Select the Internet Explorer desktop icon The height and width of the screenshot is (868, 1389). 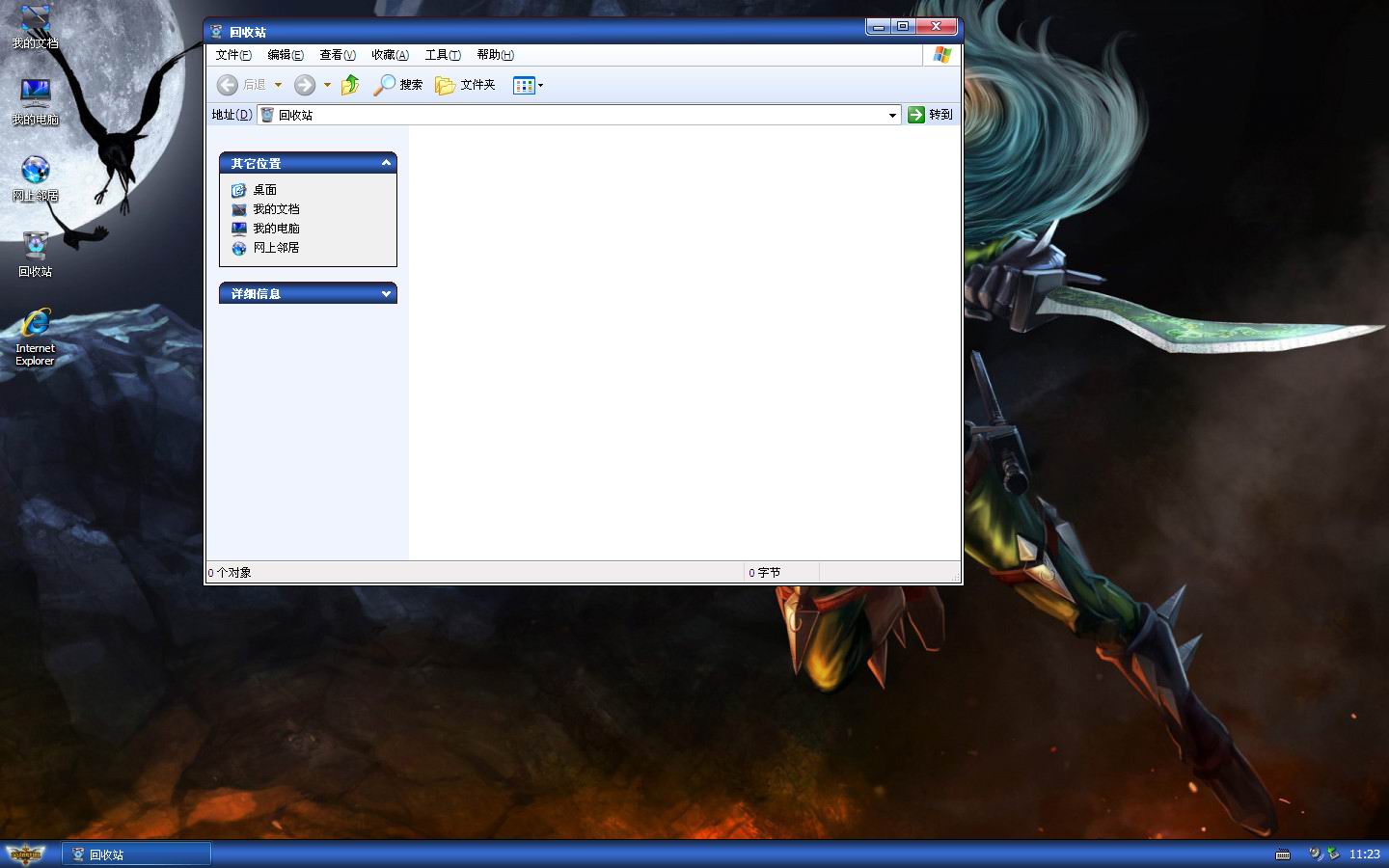(35, 337)
